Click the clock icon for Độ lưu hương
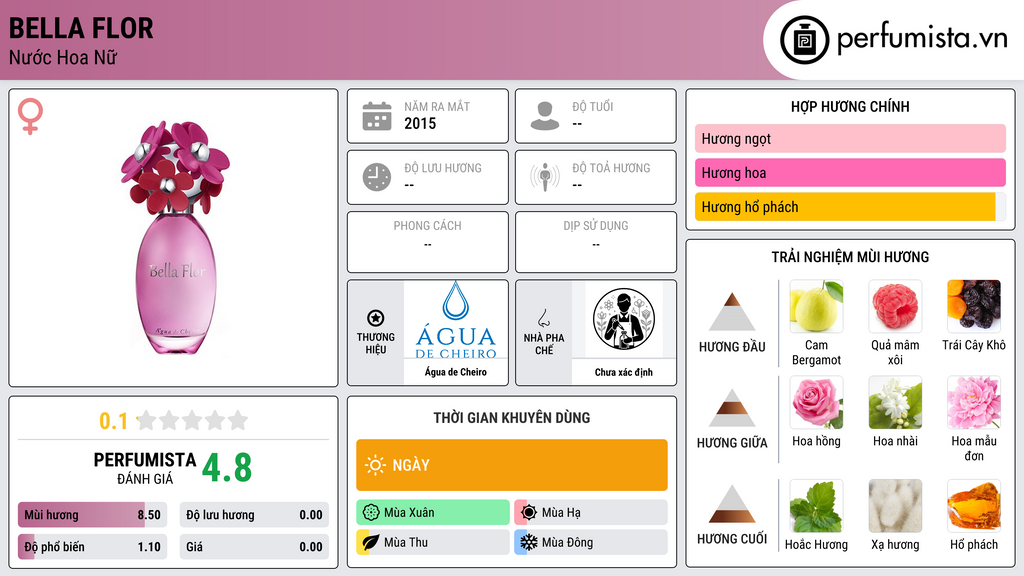Screen dimensions: 1024x576 coord(377,177)
